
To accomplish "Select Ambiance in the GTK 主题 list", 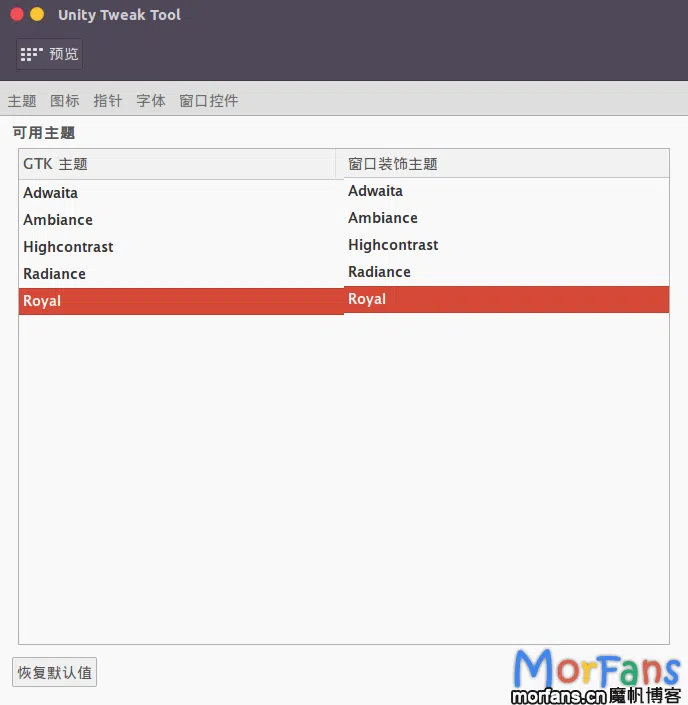I will pos(181,220).
